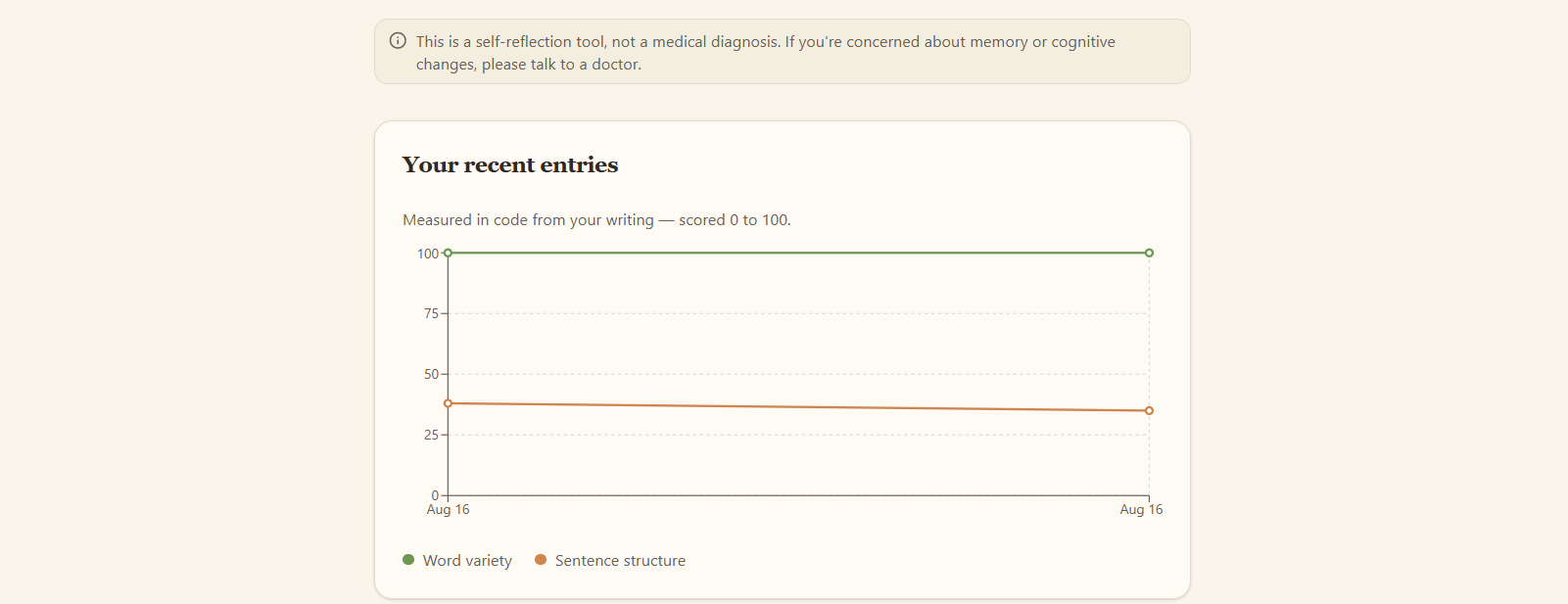The height and width of the screenshot is (604, 1568).
Task: Click the 100 y-axis label
Action: 428,254
